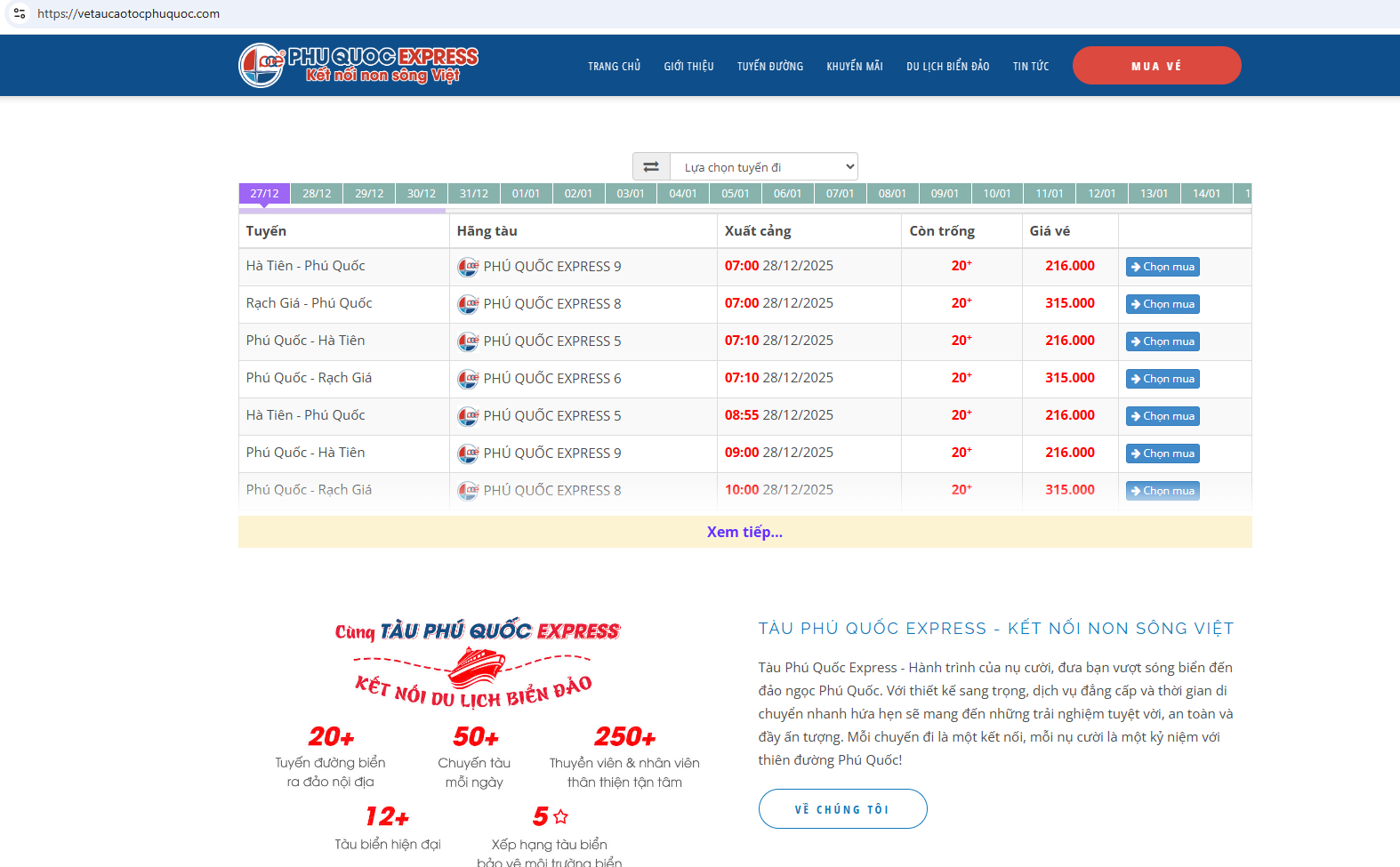Click 'Về chúng tôi' button
This screenshot has height=867, width=1400.
tap(842, 809)
